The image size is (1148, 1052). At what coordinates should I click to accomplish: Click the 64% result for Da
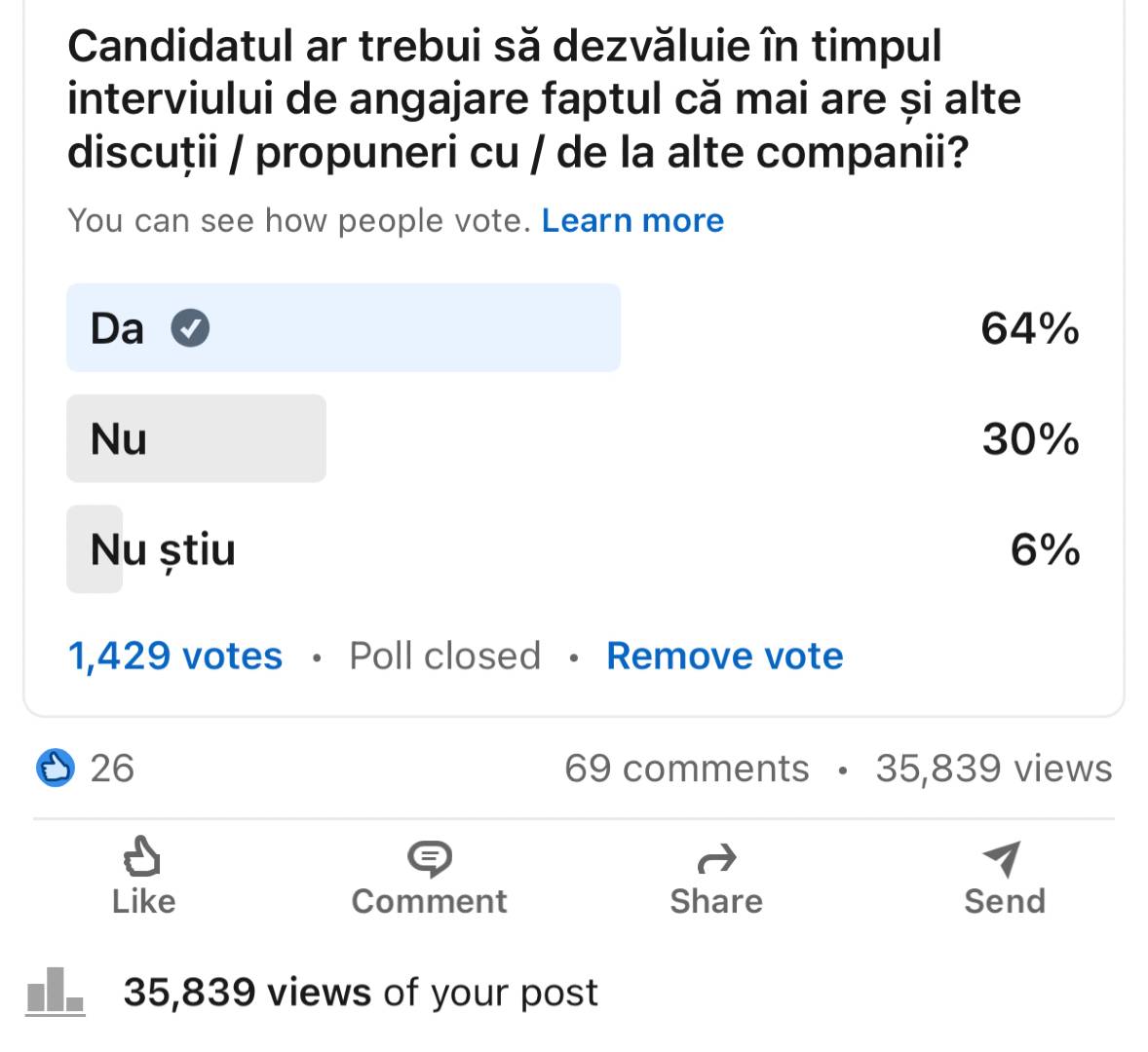point(1029,328)
